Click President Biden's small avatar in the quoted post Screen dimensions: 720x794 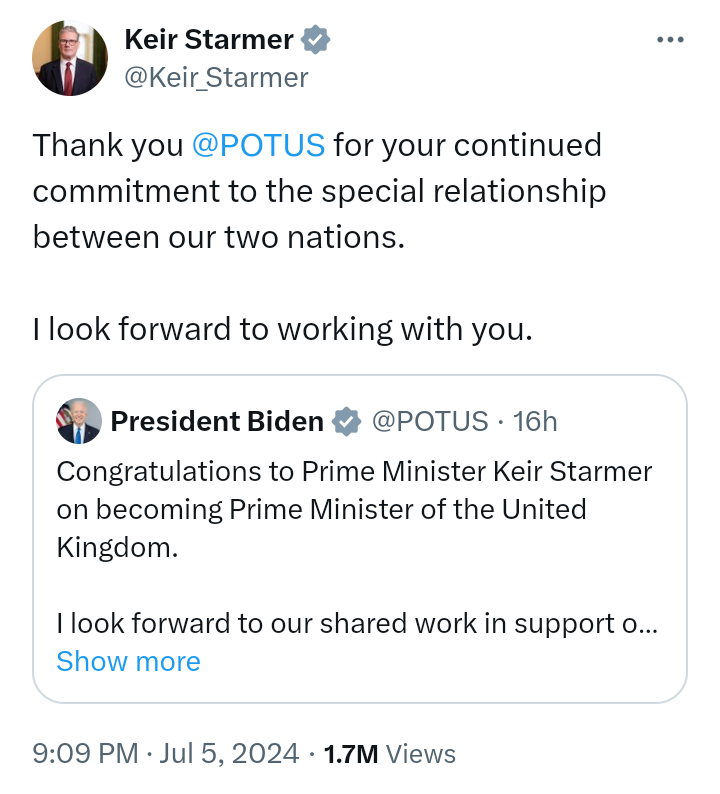click(78, 421)
